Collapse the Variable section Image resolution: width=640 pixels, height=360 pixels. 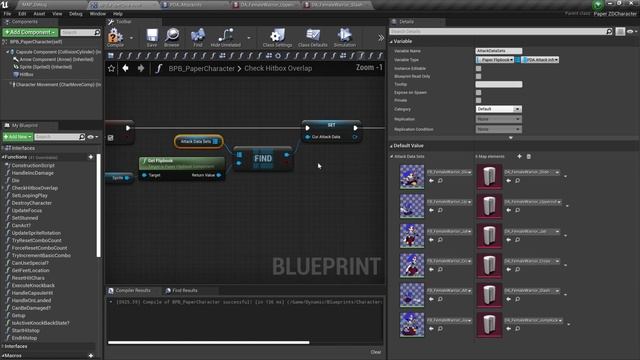[x=391, y=42]
